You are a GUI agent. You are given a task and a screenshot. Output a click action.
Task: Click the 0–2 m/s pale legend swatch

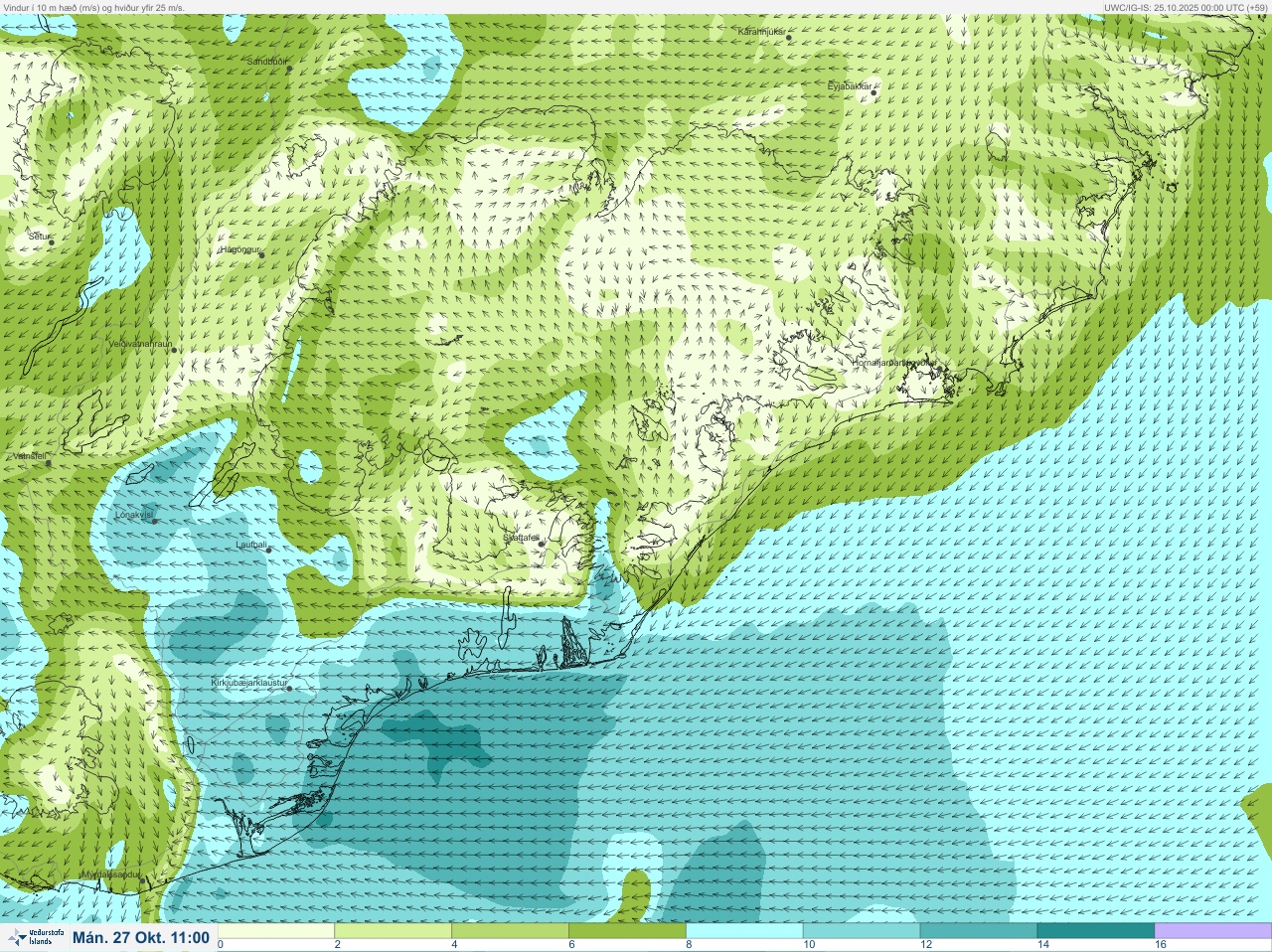coord(276,931)
